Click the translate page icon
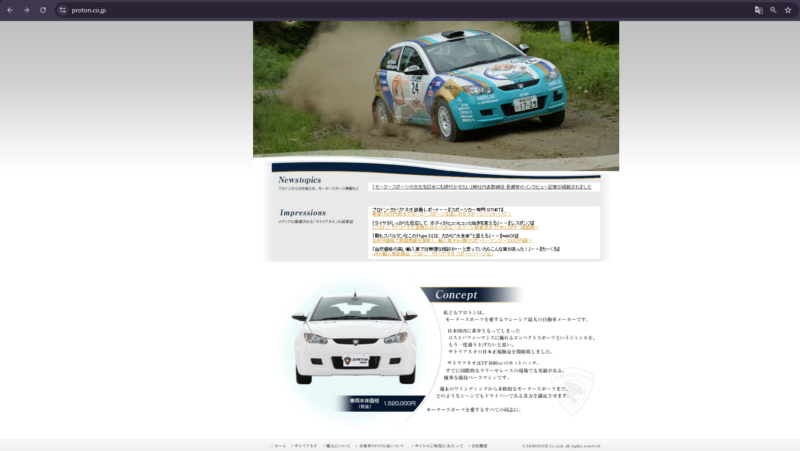The height and width of the screenshot is (451, 800). point(758,9)
